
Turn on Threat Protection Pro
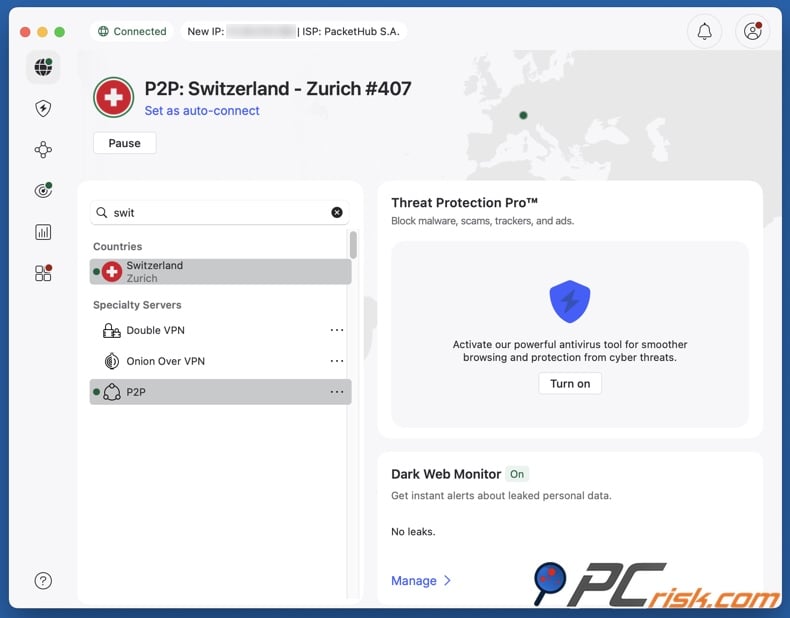(x=570, y=384)
